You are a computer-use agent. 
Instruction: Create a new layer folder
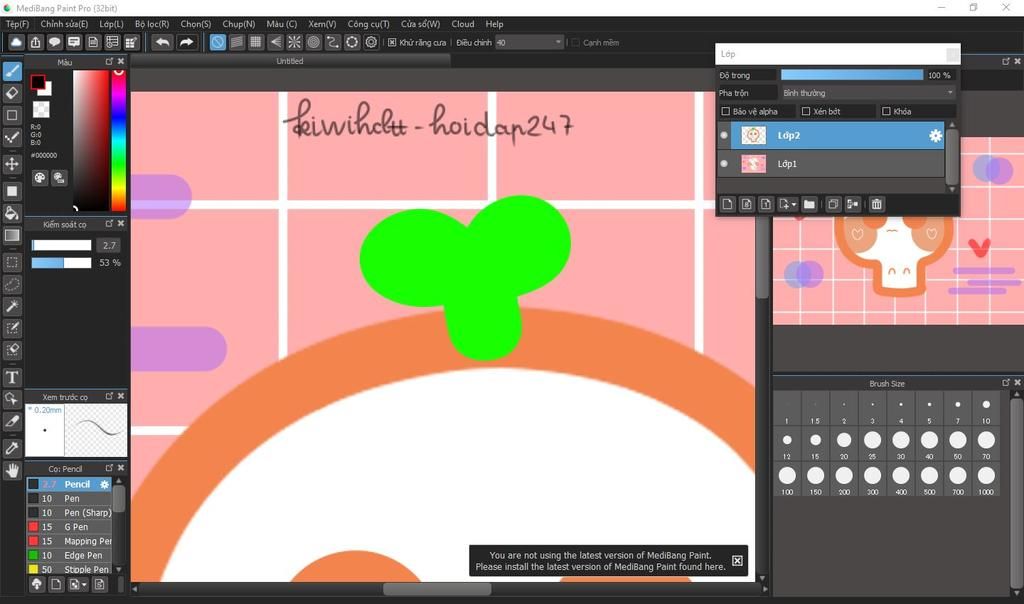click(809, 204)
